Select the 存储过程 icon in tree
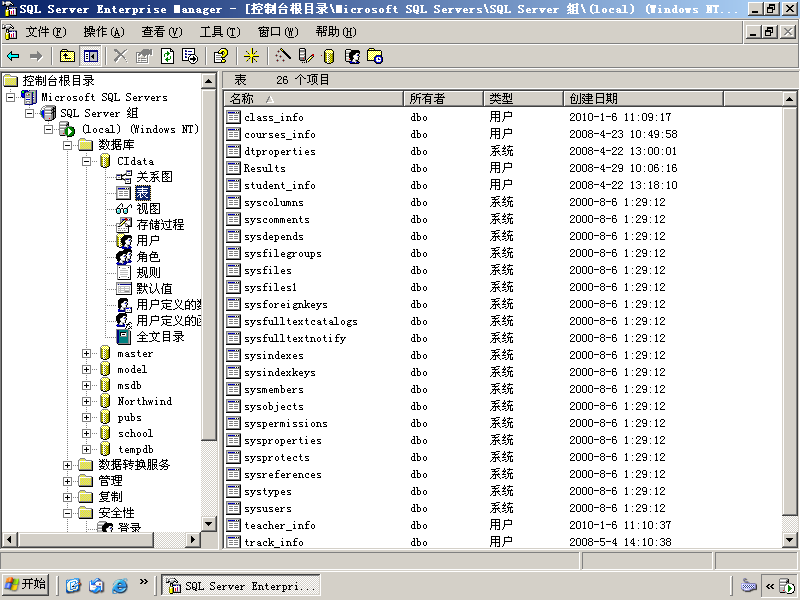This screenshot has width=800, height=600. point(123,224)
